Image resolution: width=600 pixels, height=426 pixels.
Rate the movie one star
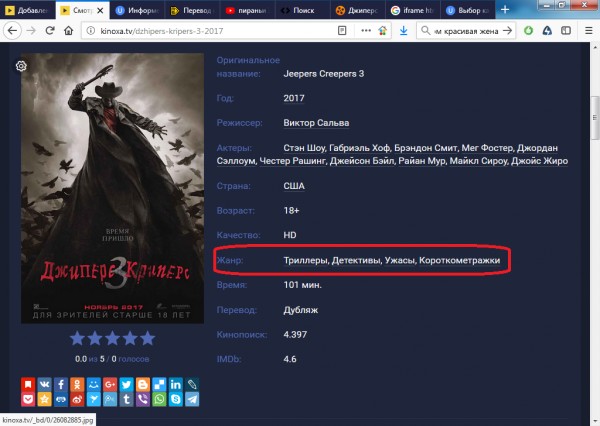coord(77,338)
